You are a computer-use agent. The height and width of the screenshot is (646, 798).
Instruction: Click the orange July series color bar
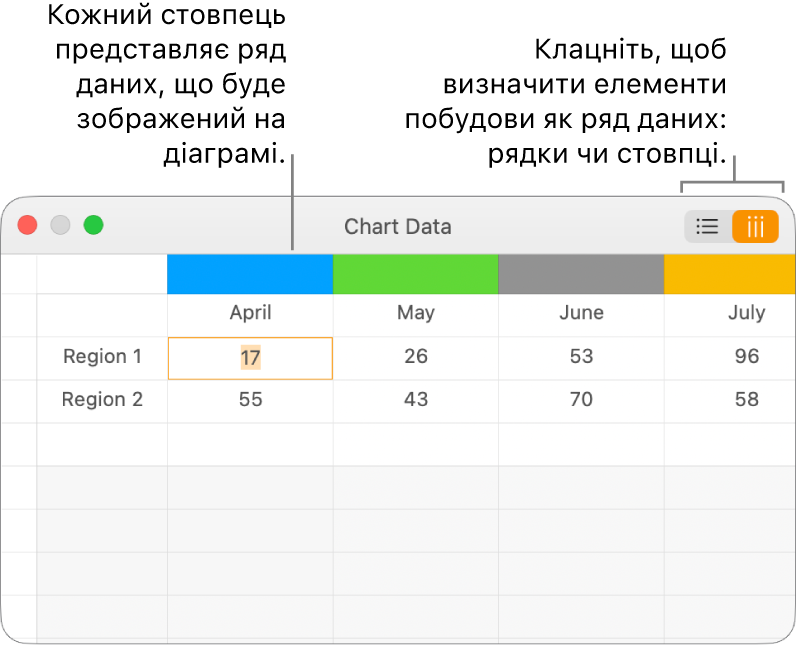[731, 274]
